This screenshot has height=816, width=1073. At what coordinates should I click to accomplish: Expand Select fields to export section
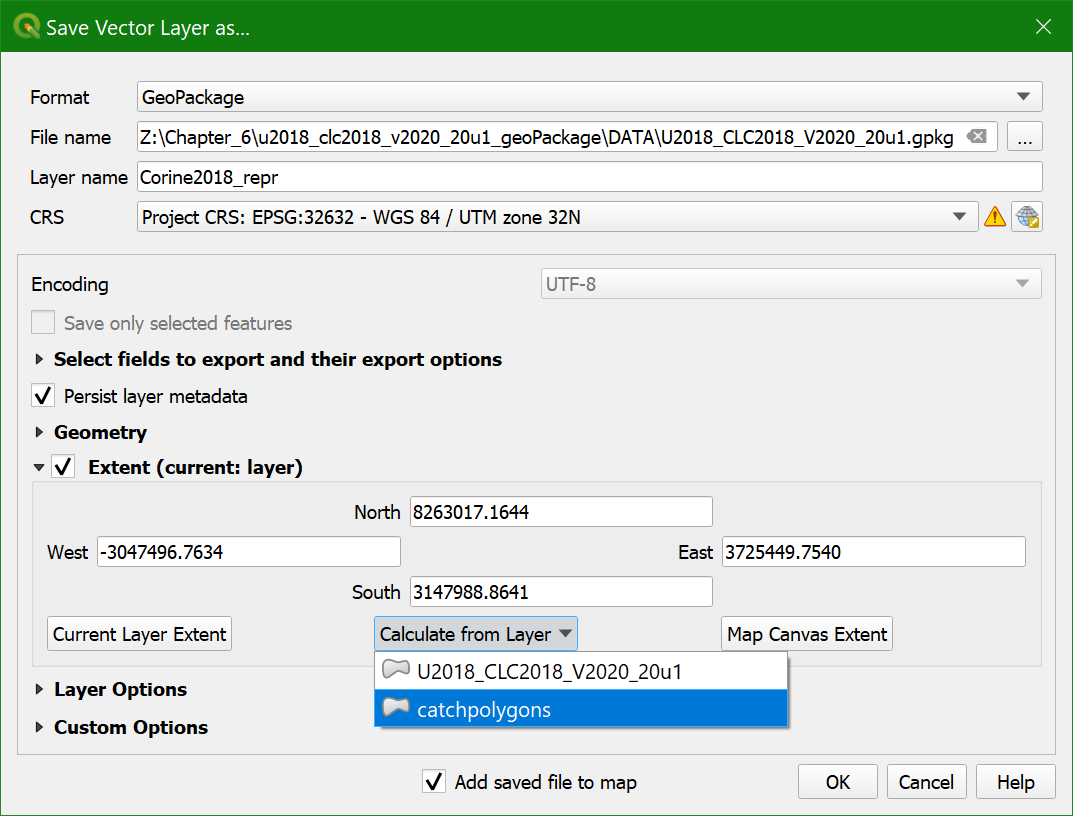(39, 359)
